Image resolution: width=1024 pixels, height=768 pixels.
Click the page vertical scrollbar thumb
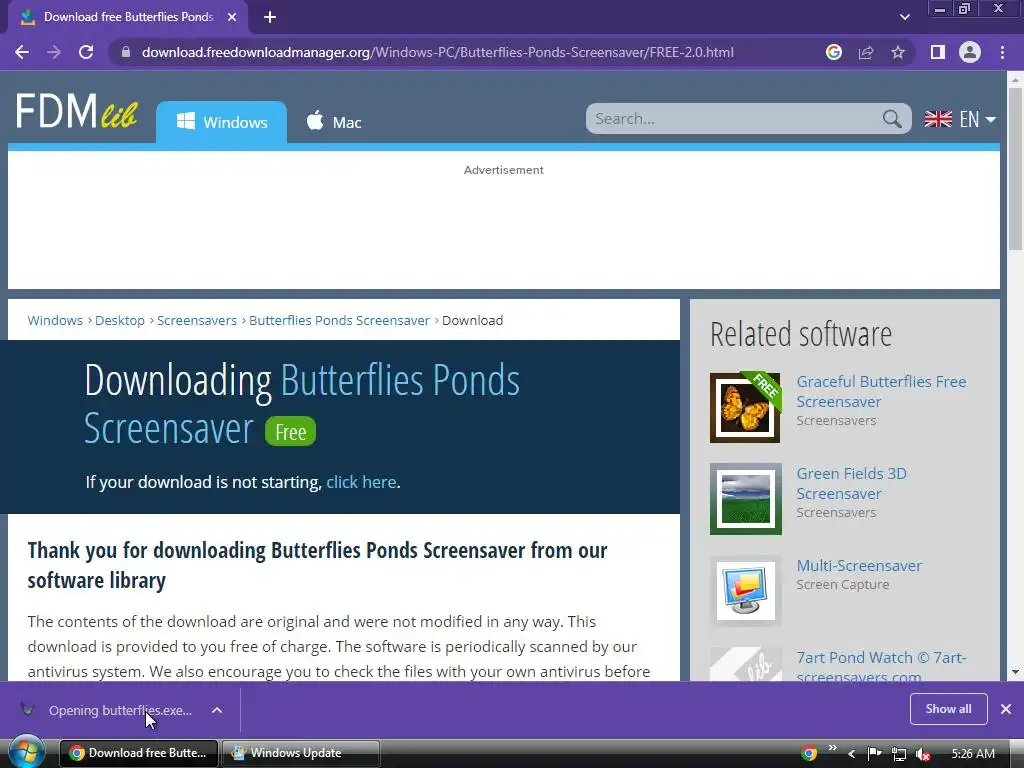1015,168
